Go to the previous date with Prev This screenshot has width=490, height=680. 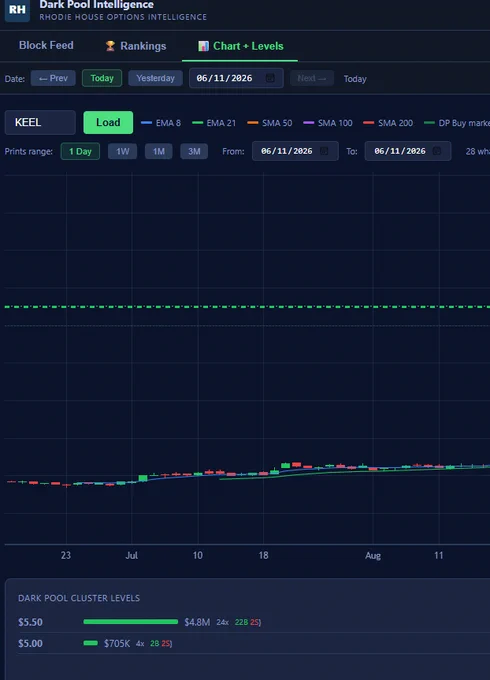[53, 78]
